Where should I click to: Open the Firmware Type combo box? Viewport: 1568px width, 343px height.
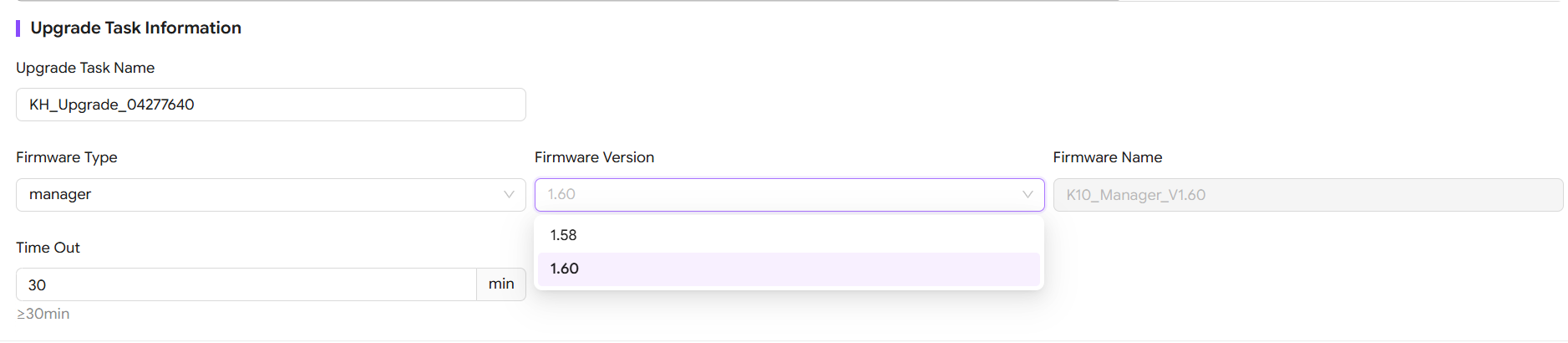click(x=271, y=195)
